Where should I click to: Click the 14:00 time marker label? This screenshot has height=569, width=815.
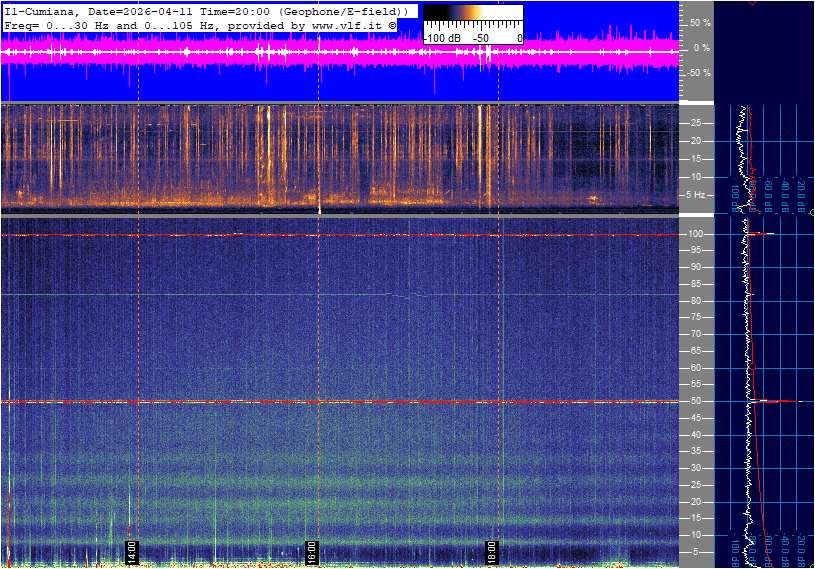[130, 550]
